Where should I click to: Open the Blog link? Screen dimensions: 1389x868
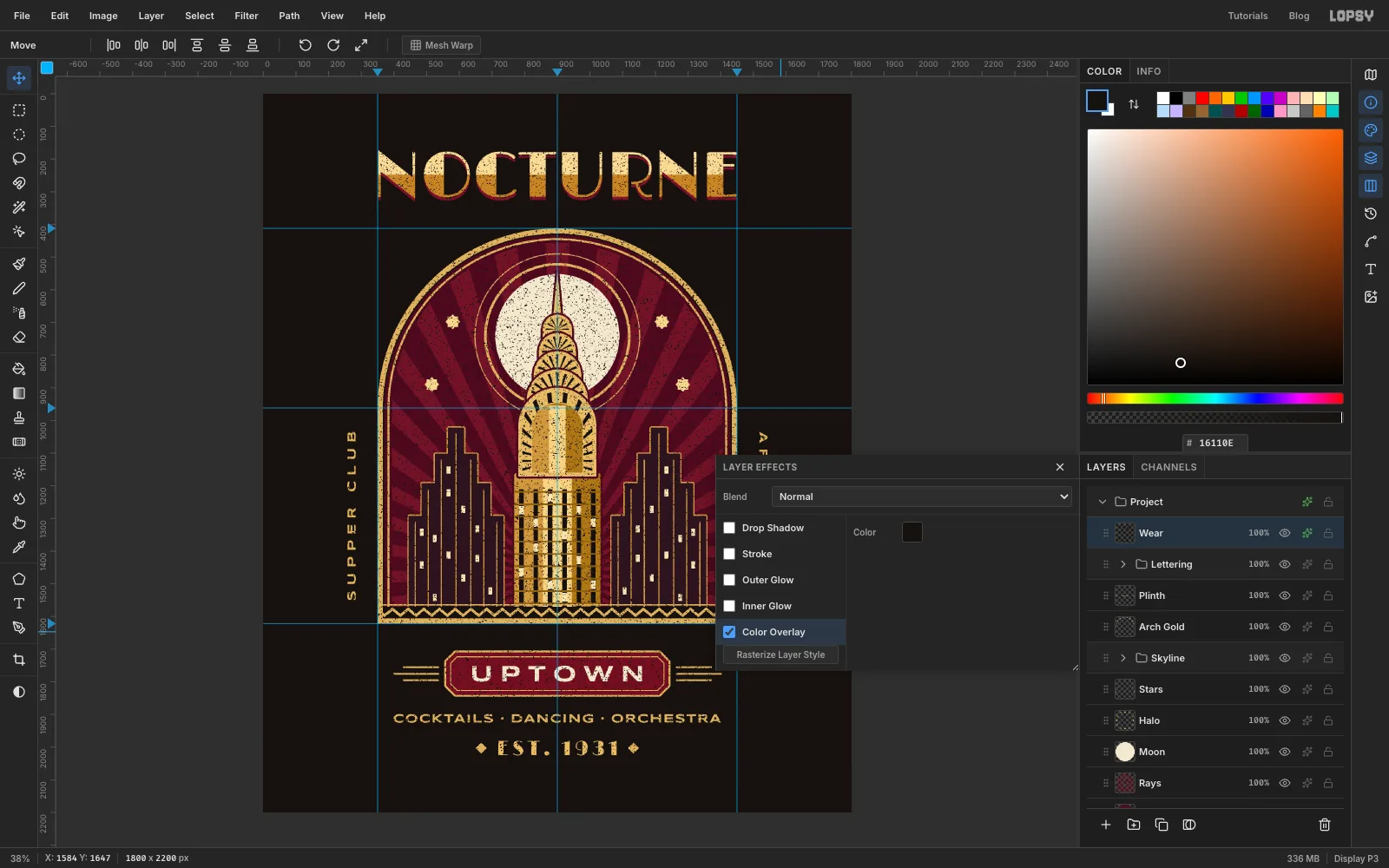1299,16
